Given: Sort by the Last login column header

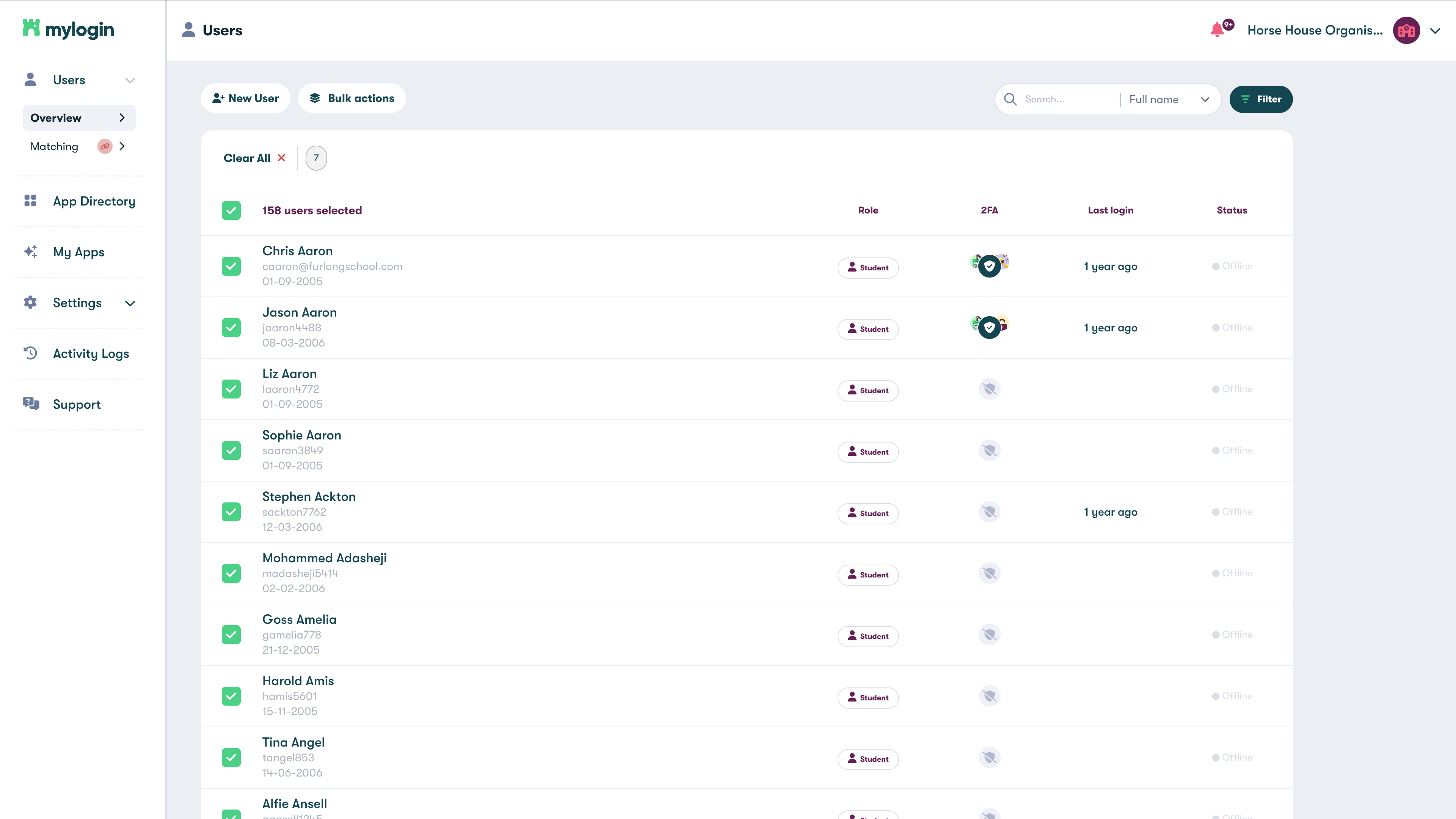Looking at the screenshot, I should (x=1110, y=210).
